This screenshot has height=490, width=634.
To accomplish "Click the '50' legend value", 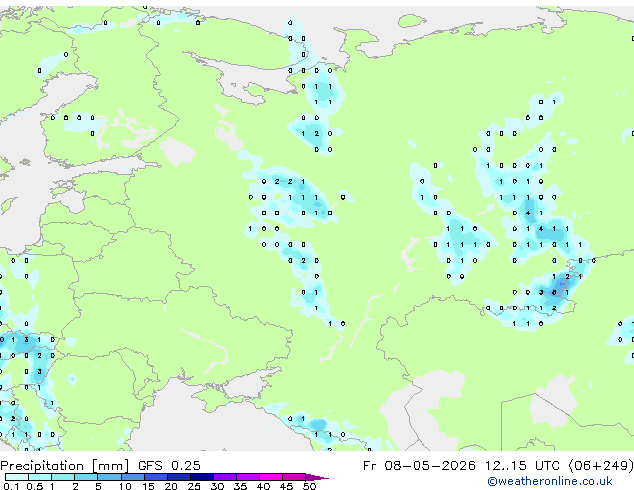I will tap(309, 486).
